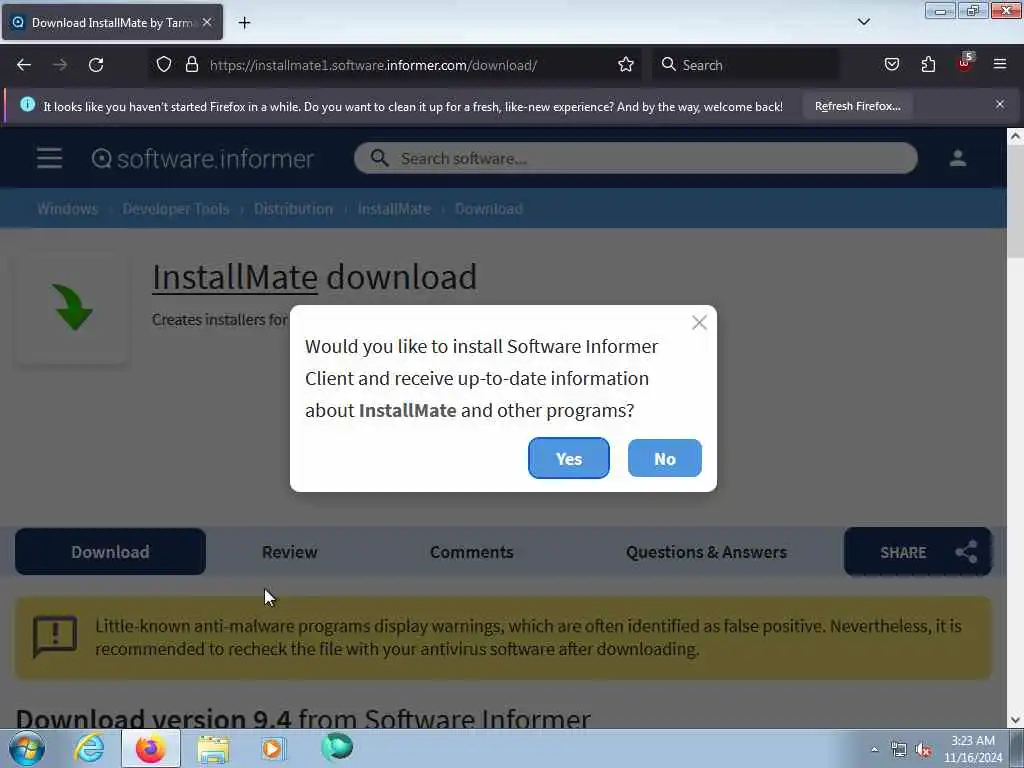Bookmark this page with the star icon
The image size is (1024, 768).
click(x=626, y=65)
